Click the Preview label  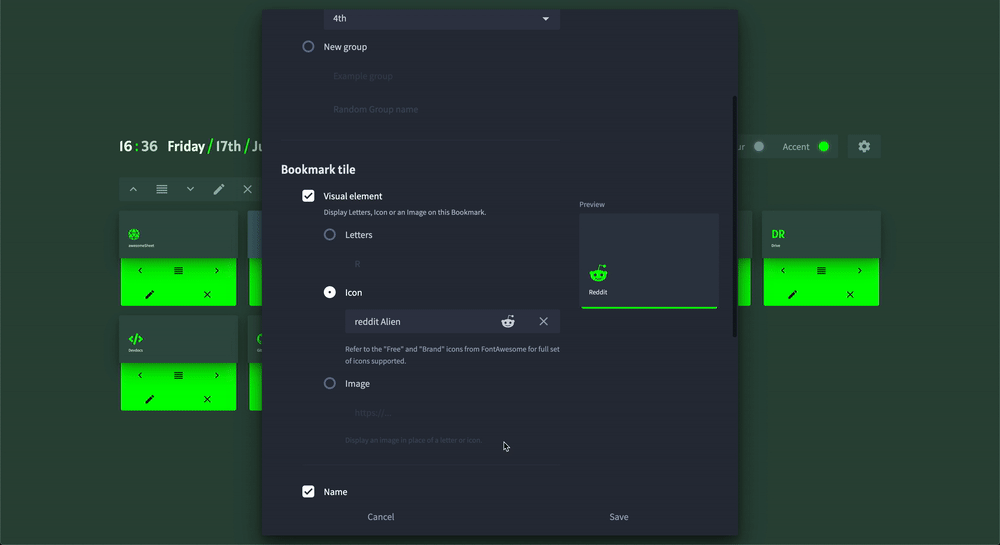coord(592,205)
